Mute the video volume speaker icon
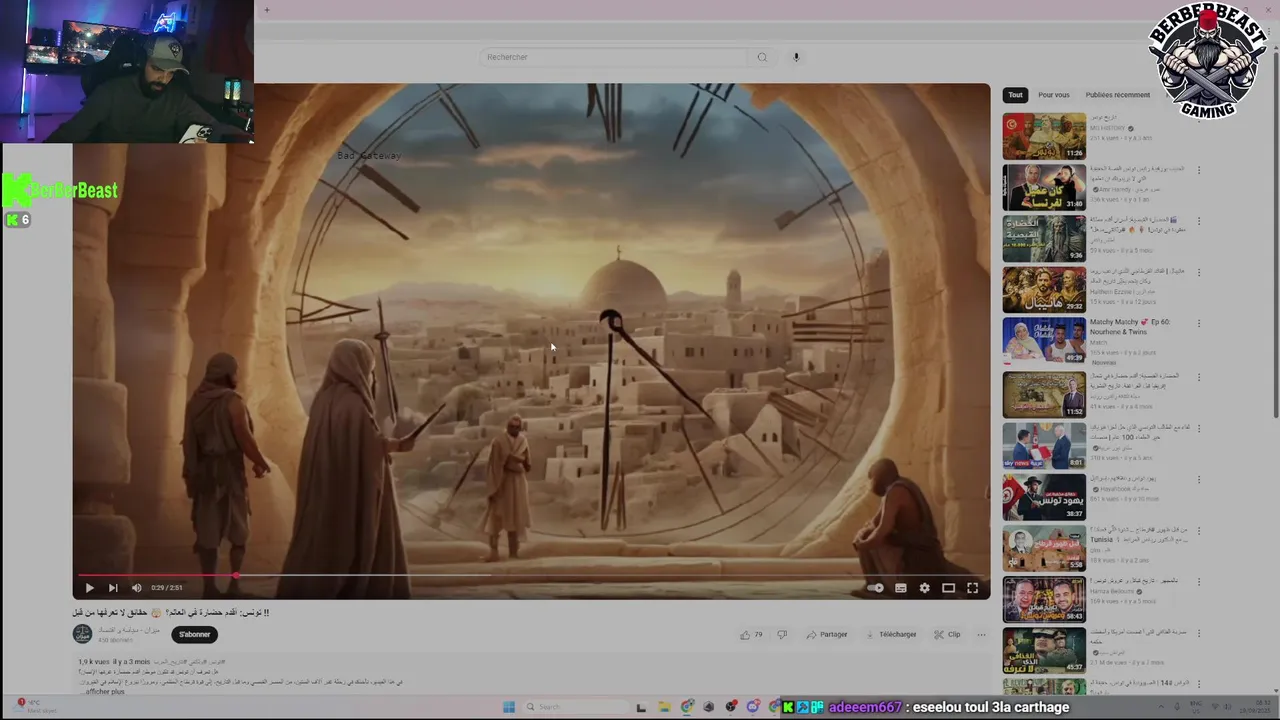Viewport: 1280px width, 720px height. tap(137, 588)
